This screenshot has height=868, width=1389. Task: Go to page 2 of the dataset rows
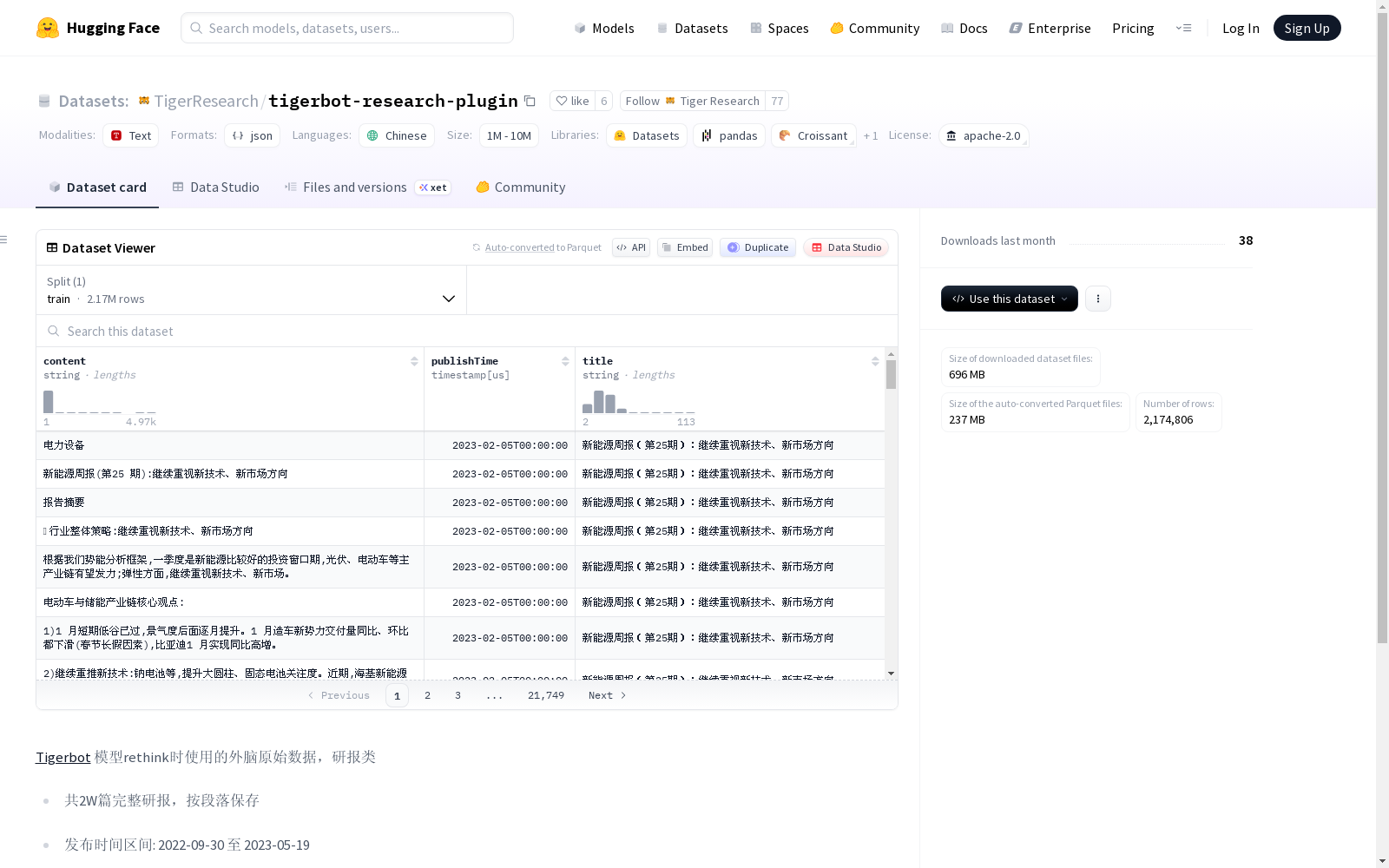point(427,694)
